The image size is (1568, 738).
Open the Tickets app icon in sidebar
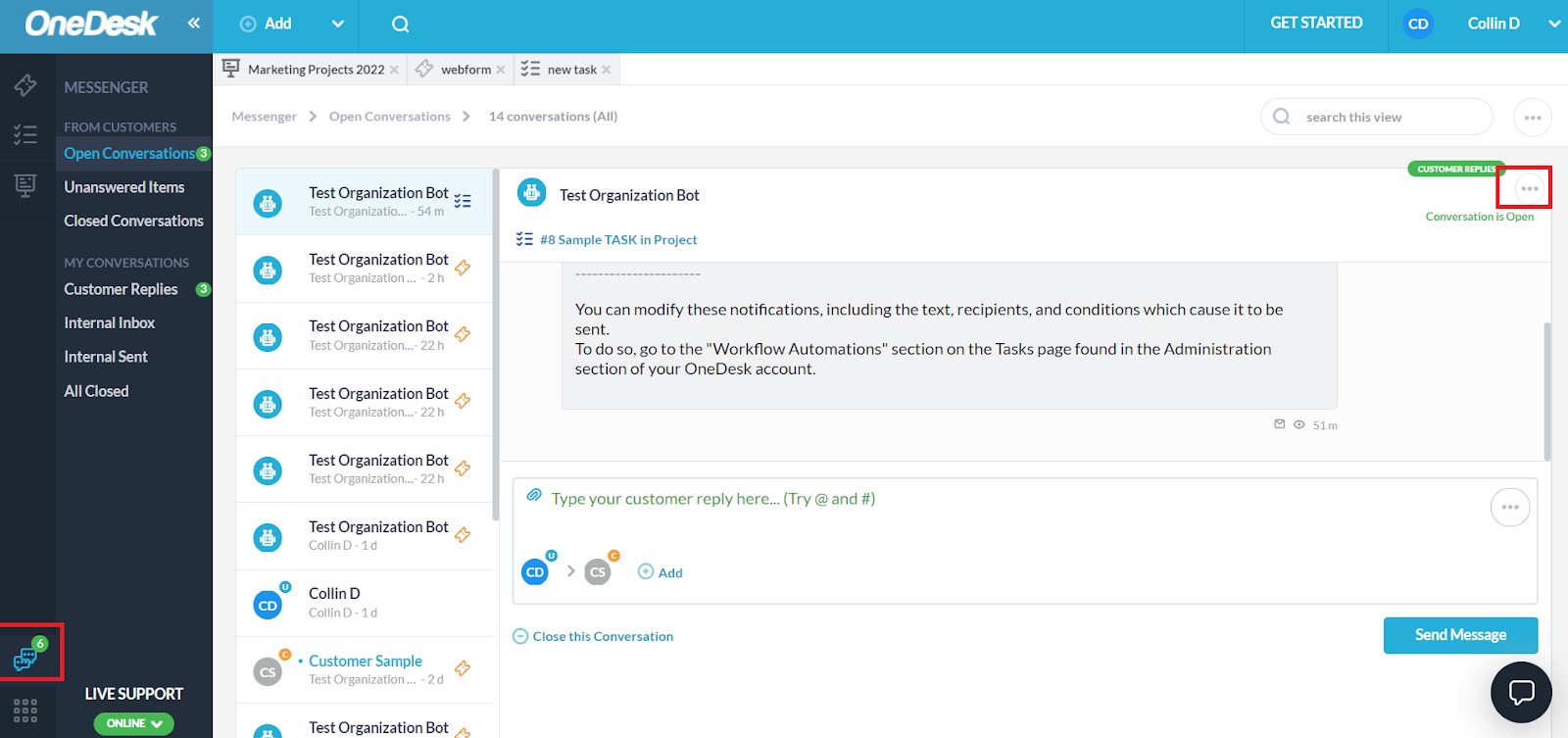pyautogui.click(x=25, y=85)
